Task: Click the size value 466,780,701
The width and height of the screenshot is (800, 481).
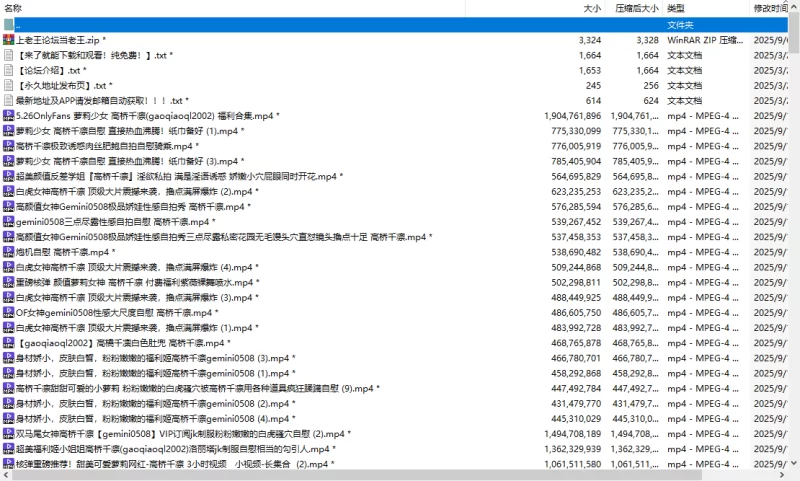Action: coord(576,358)
